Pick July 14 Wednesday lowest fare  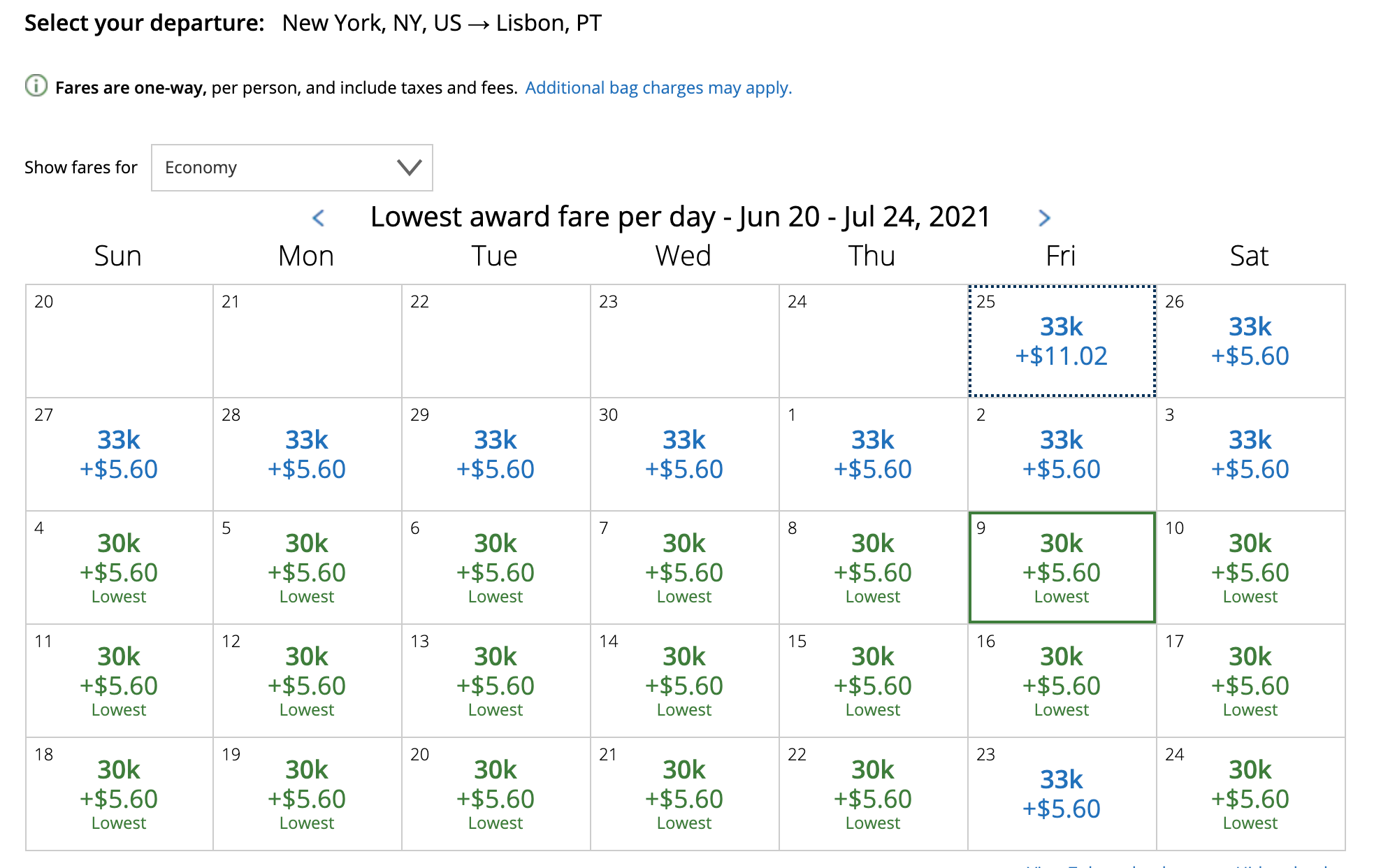tap(685, 681)
